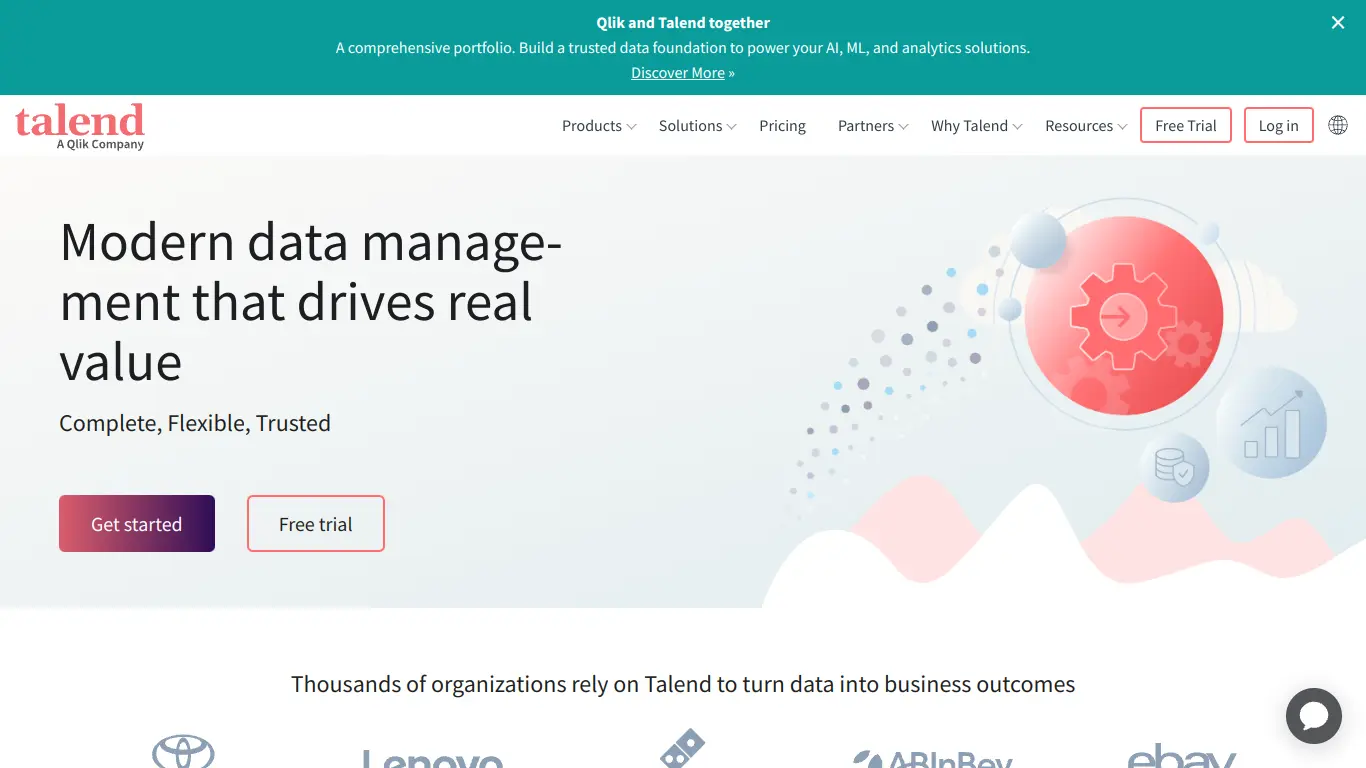1366x768 pixels.
Task: Click the database shield bubble graphic
Action: (1175, 467)
